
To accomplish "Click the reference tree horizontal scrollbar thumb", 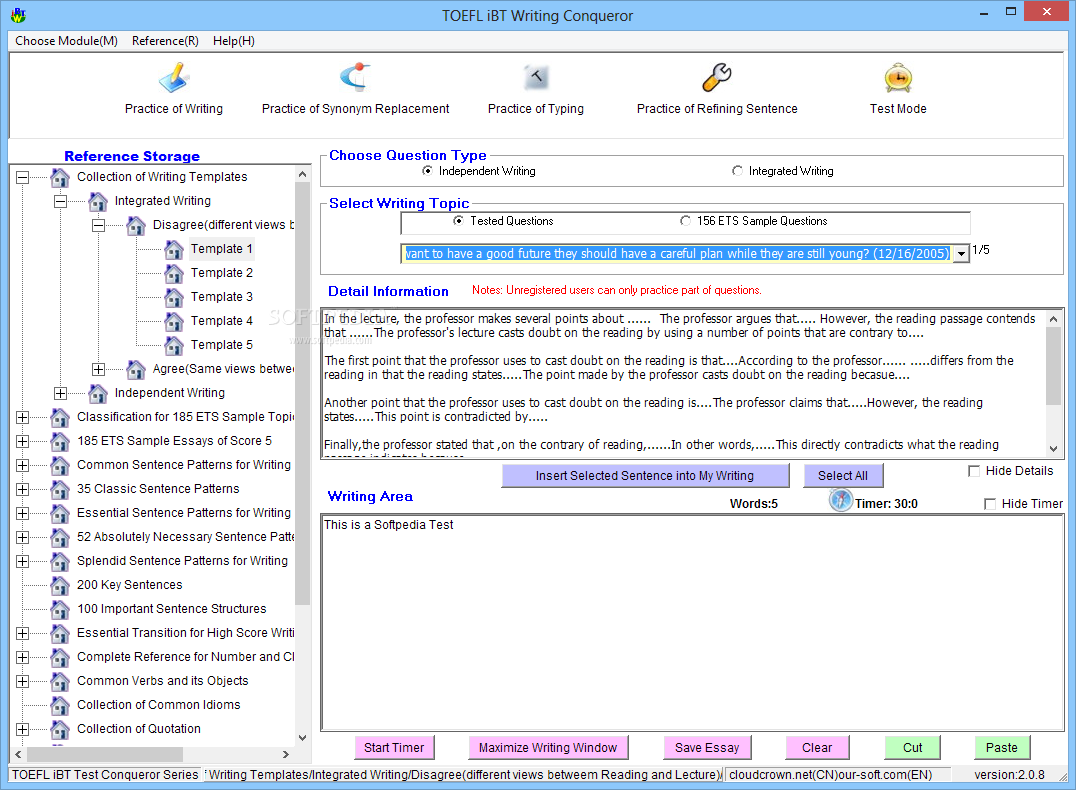I will (x=104, y=754).
